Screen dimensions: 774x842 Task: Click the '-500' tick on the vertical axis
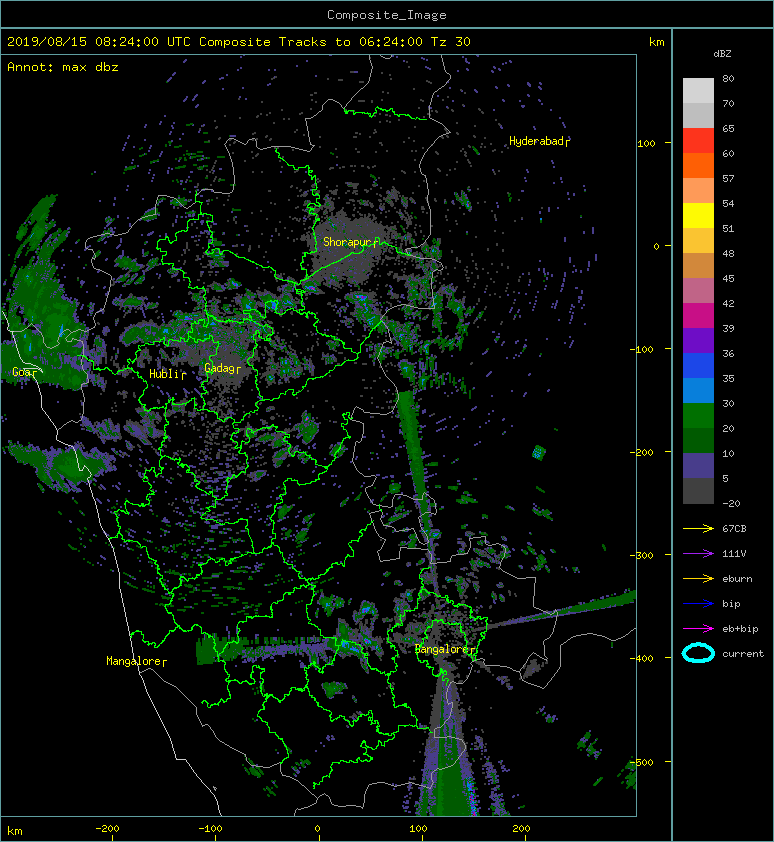click(642, 763)
